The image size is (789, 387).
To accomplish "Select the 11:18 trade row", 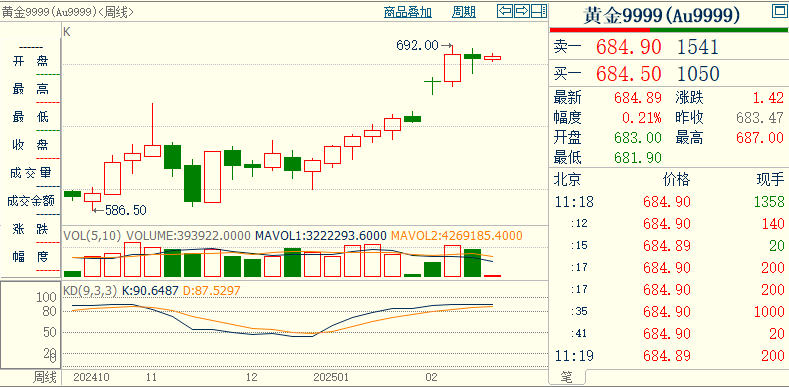I will tap(669, 202).
